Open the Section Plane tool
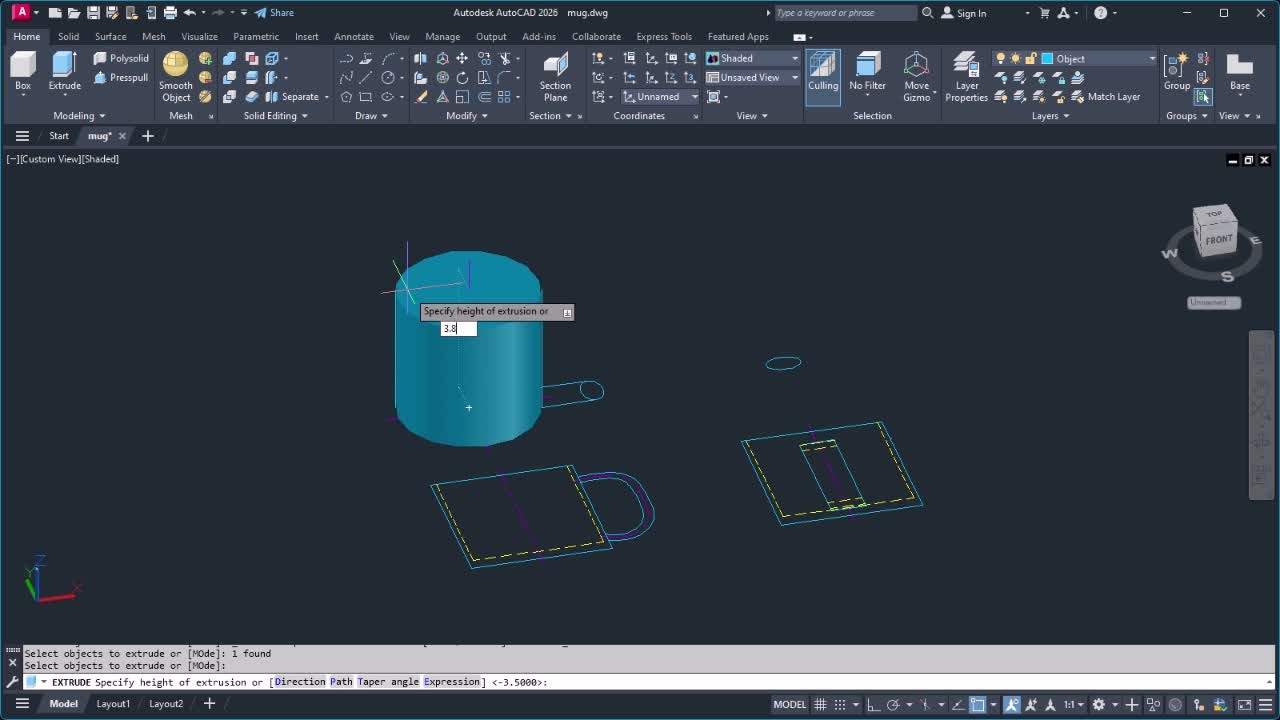1280x720 pixels. point(555,70)
